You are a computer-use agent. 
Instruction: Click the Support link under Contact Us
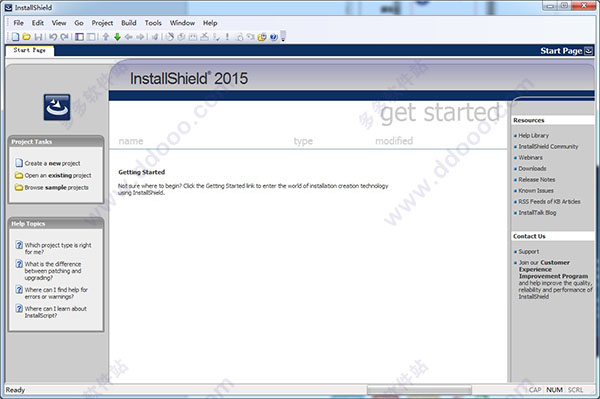(x=529, y=252)
